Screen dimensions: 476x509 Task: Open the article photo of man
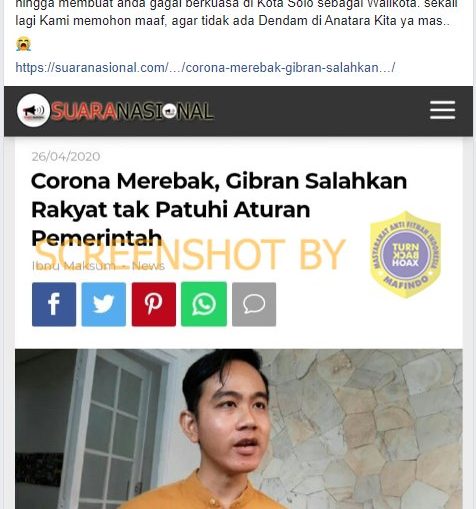[239, 429]
